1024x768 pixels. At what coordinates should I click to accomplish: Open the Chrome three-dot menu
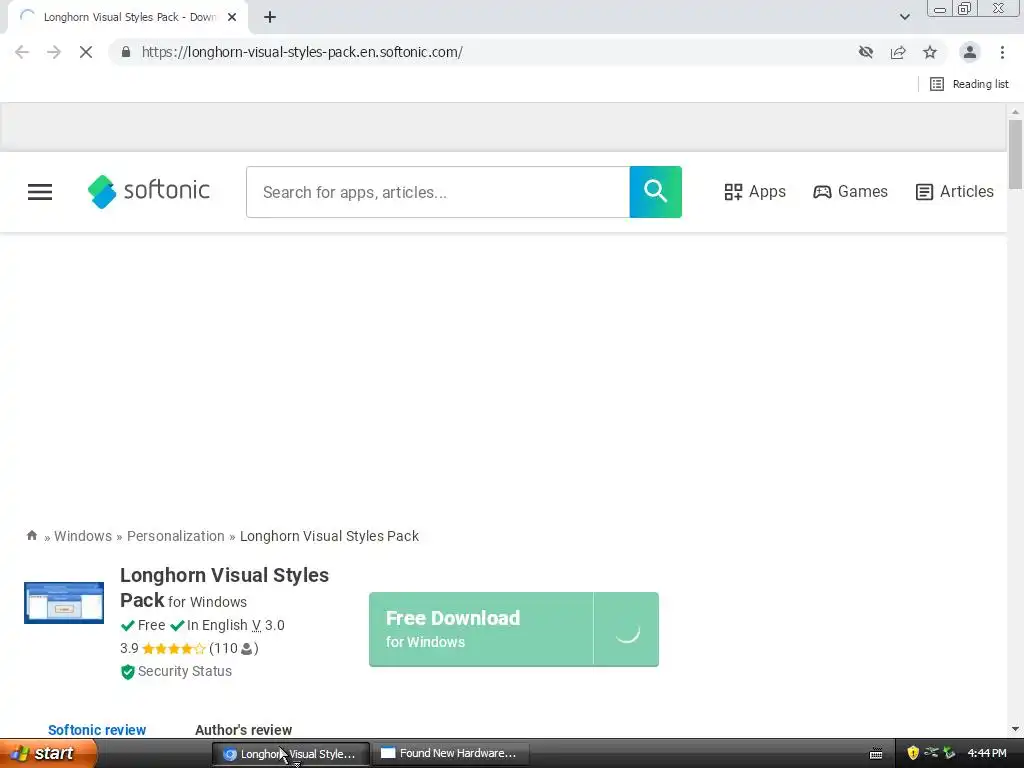tap(1002, 52)
